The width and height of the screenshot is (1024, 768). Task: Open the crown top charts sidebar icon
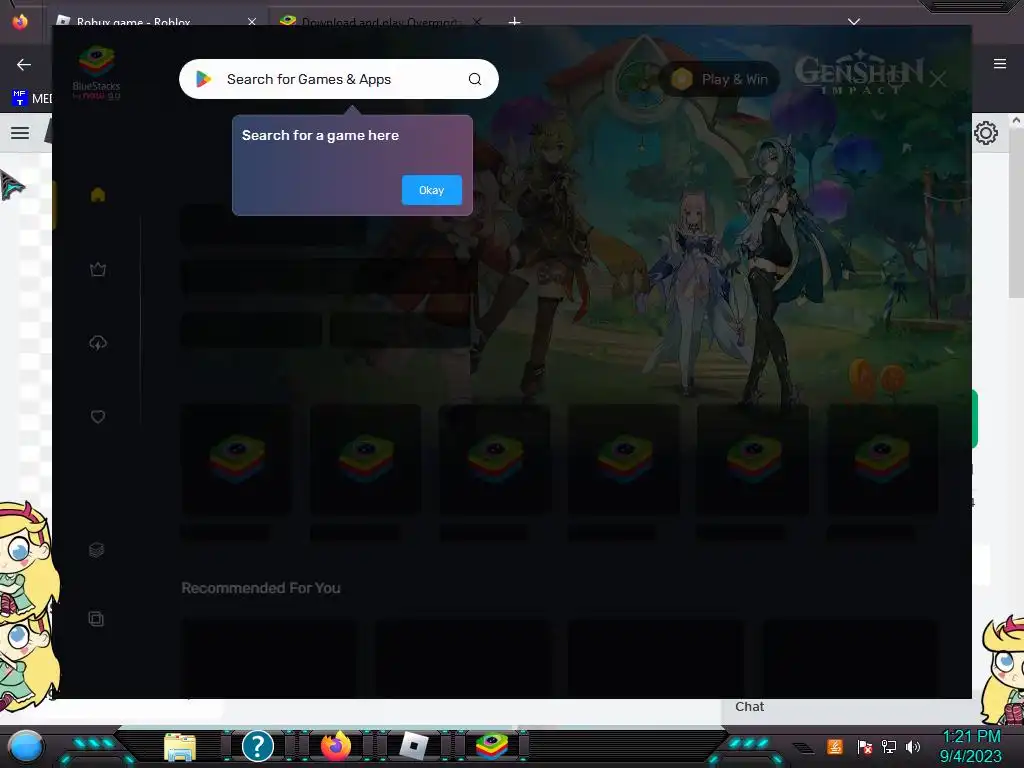point(98,269)
